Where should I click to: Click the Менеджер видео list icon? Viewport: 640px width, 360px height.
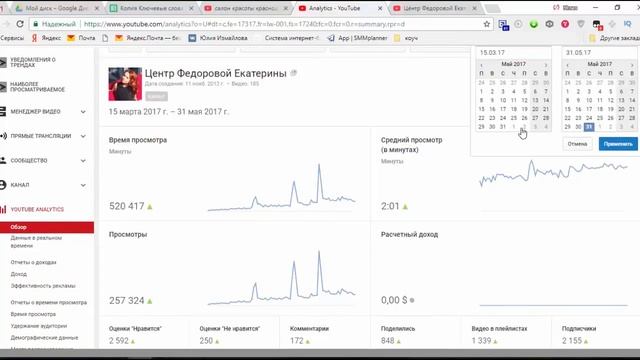3,111
